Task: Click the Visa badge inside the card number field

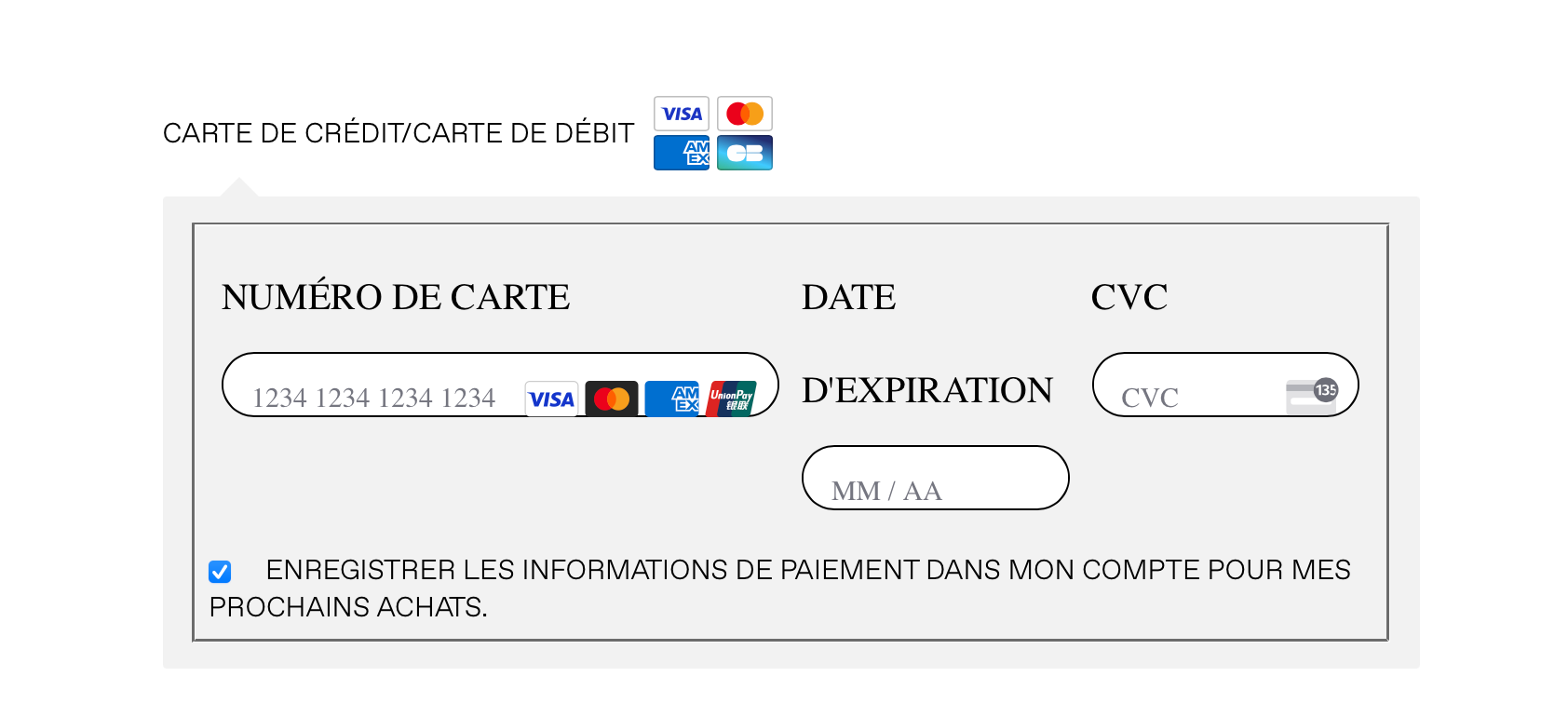Action: 551,399
